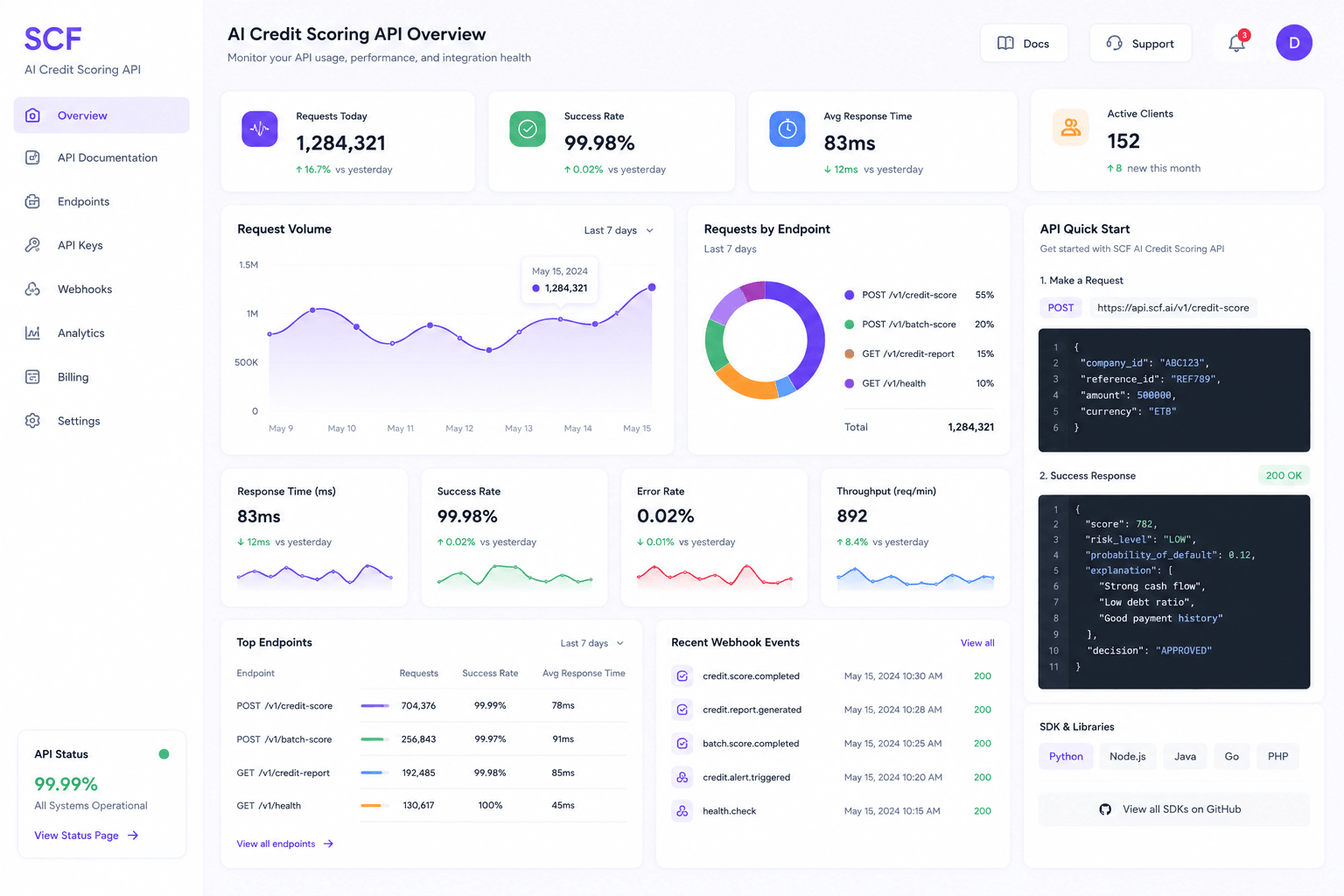Click GET /v1/credit-report row in Top Endpoints

(431, 773)
